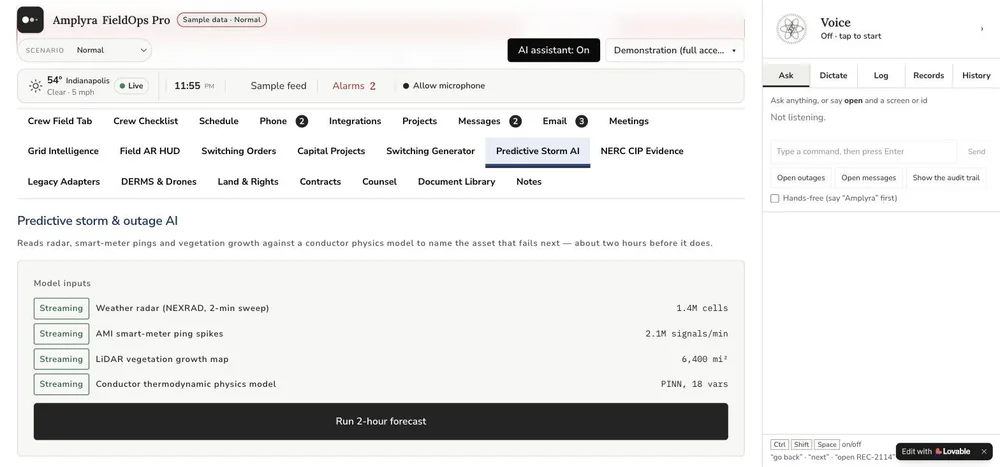The image size is (1000, 467).
Task: Click Edit with Lovable button
Action: 936,451
